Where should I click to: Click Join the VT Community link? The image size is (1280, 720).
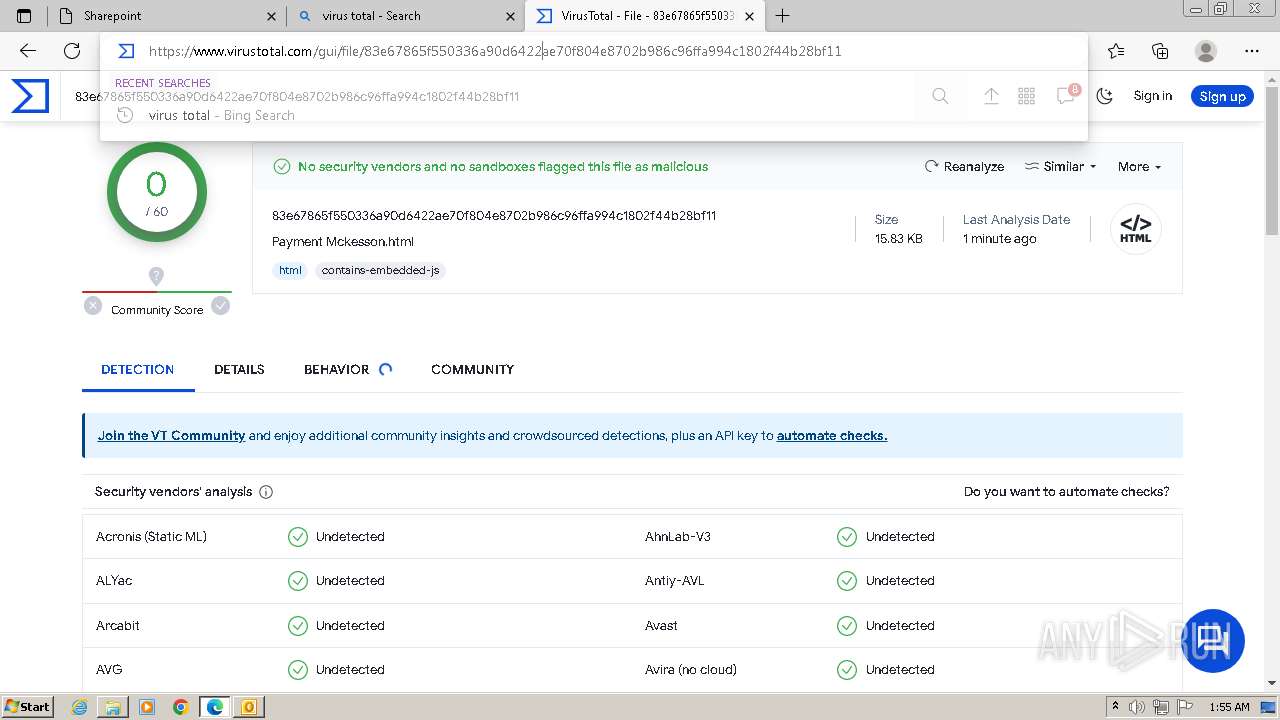point(171,436)
